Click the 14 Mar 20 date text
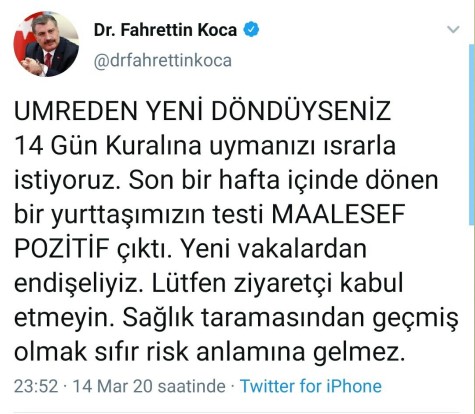This screenshot has height=414, width=475. pyautogui.click(x=113, y=386)
